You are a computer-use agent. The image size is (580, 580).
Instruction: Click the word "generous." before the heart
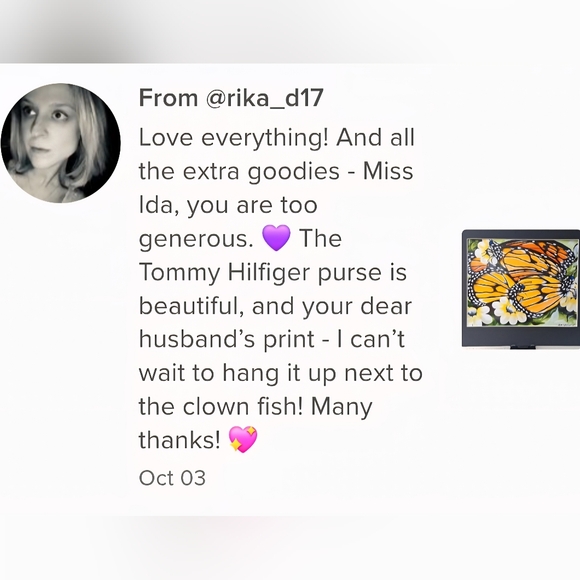click(x=196, y=239)
